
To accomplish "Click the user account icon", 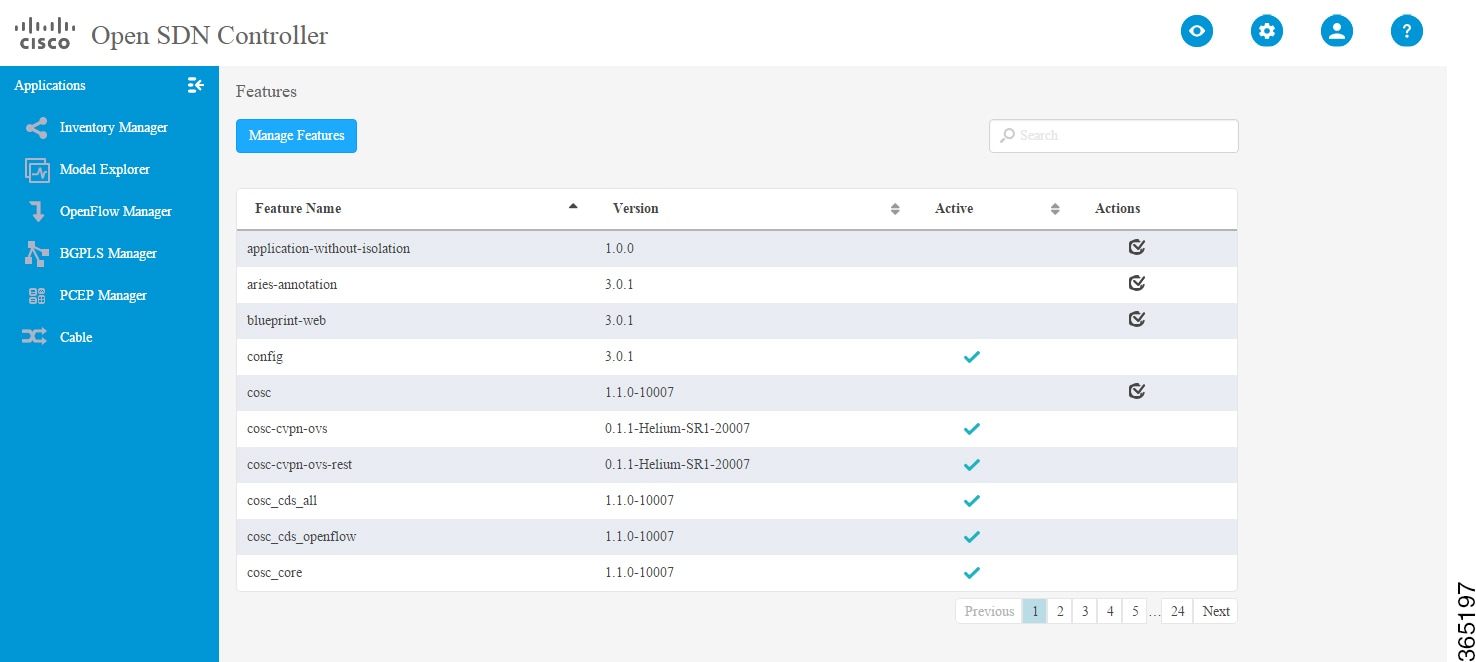I will (1337, 30).
